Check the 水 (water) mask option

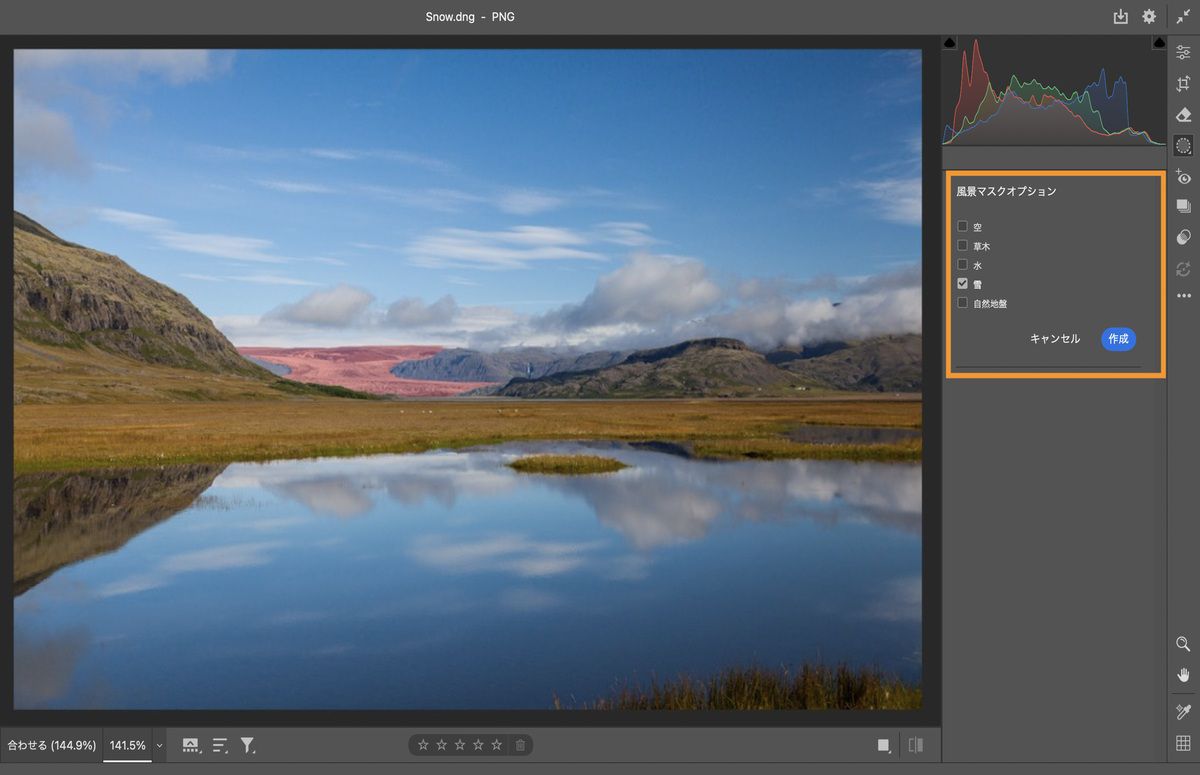click(x=963, y=265)
